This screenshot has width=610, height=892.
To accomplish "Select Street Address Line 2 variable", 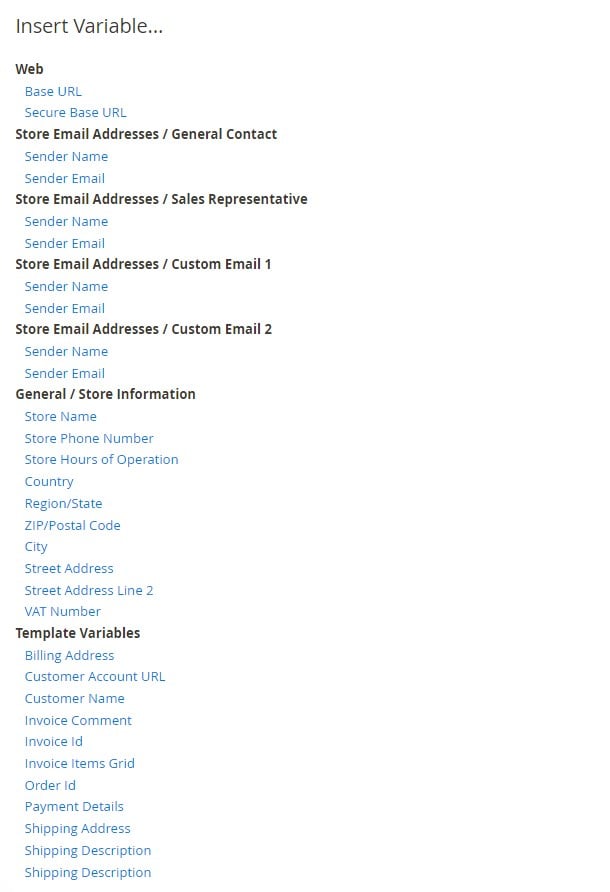I will click(89, 590).
